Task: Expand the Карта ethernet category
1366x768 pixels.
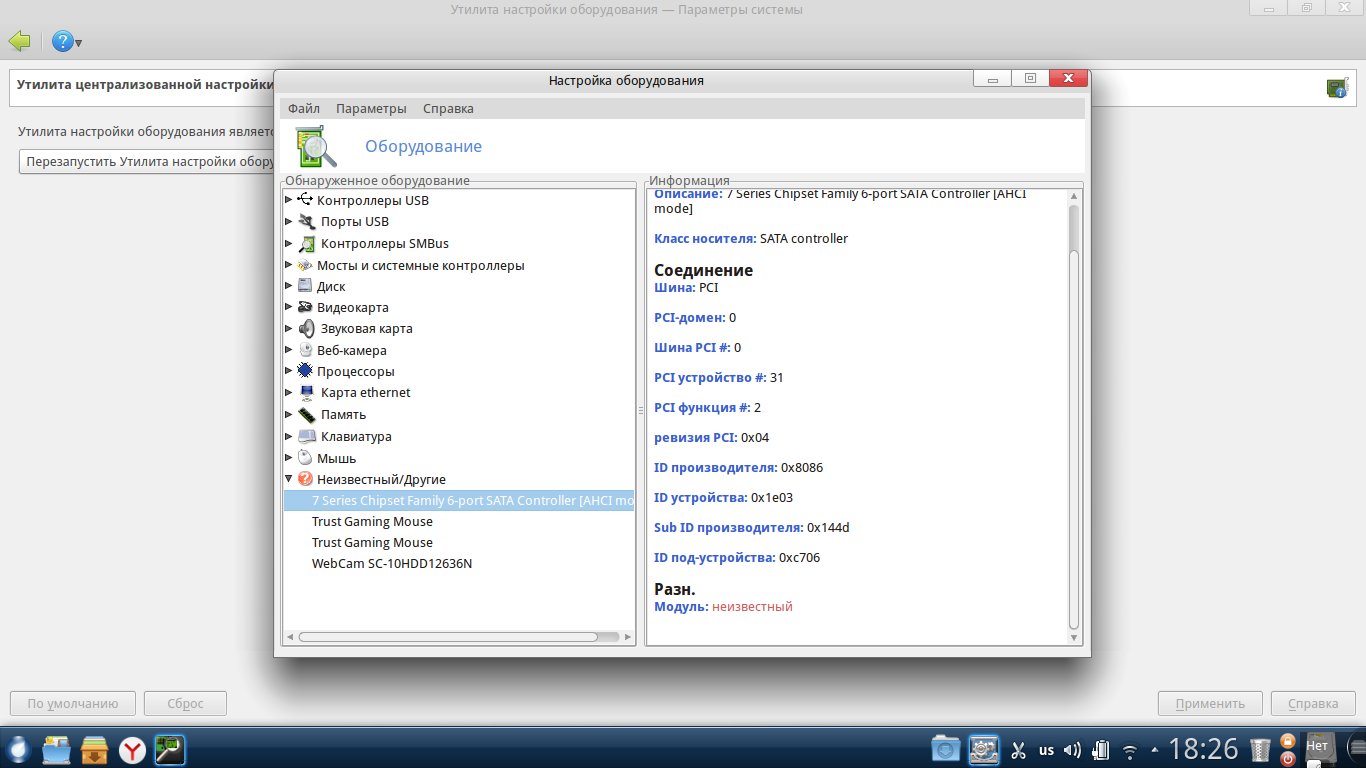Action: [289, 392]
